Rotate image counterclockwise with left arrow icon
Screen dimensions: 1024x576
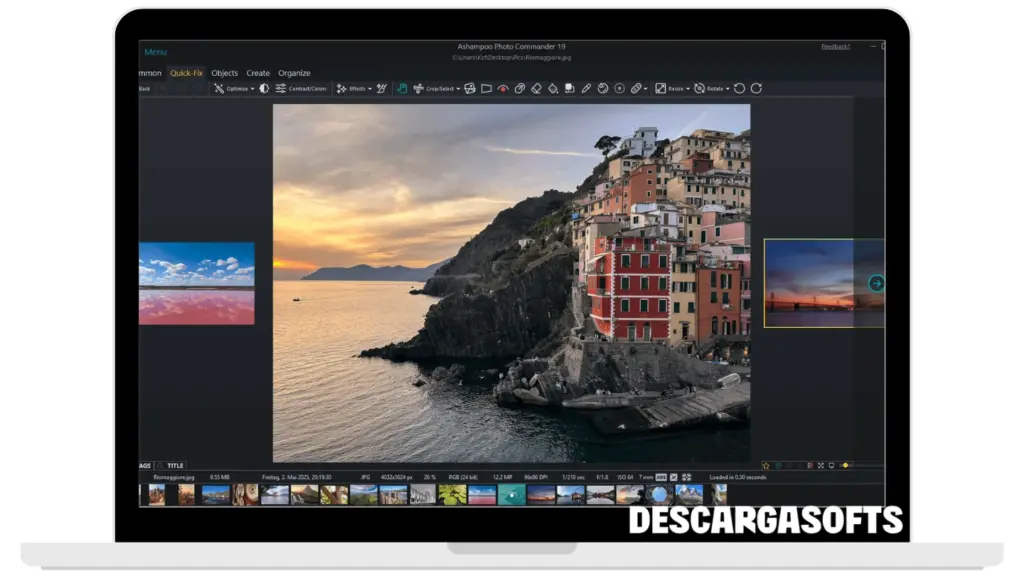(x=739, y=88)
